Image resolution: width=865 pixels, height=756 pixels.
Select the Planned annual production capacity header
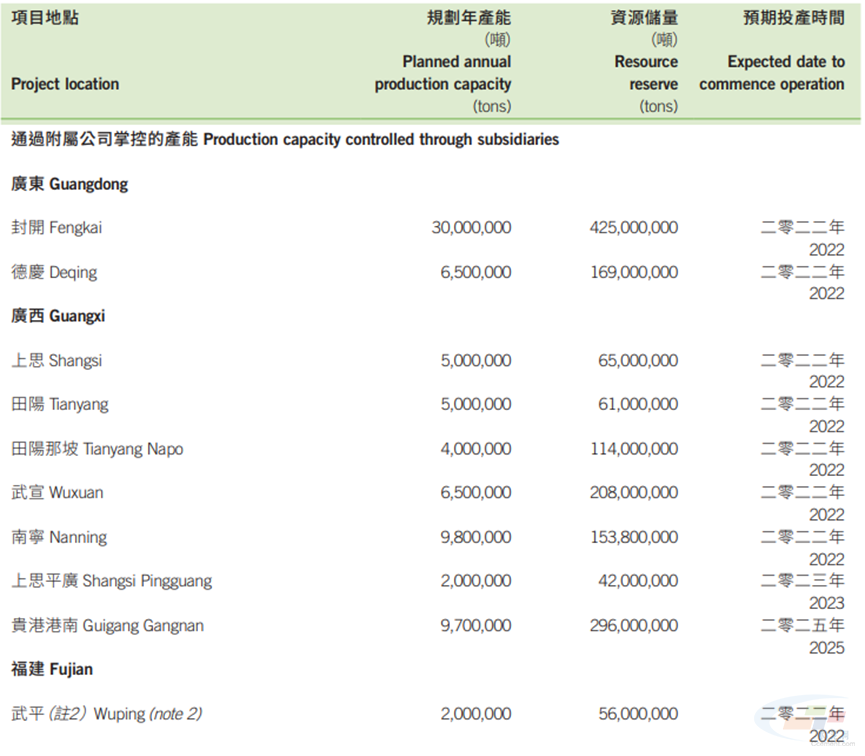pyautogui.click(x=442, y=73)
